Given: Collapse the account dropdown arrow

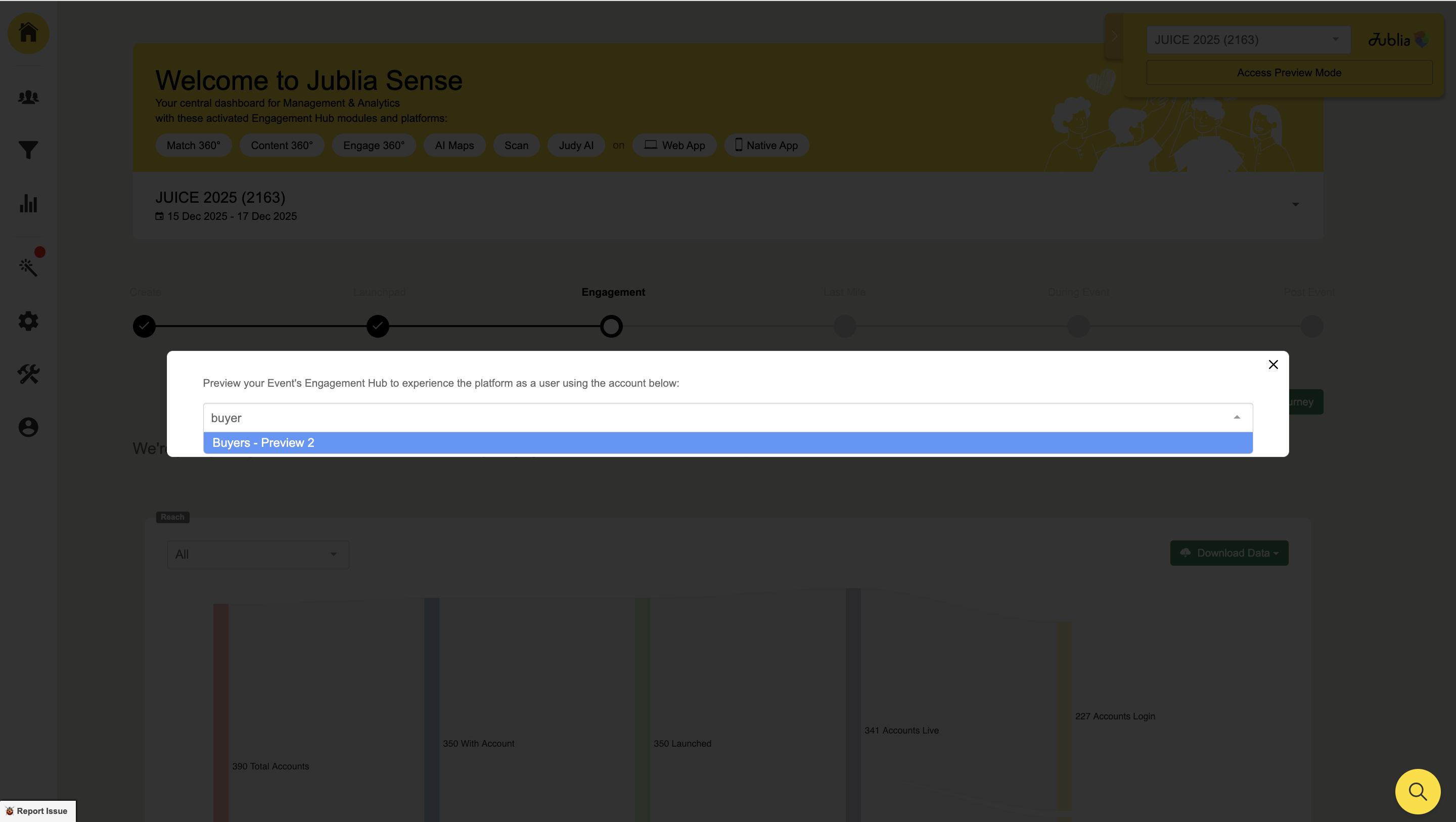Looking at the screenshot, I should click(x=1237, y=417).
